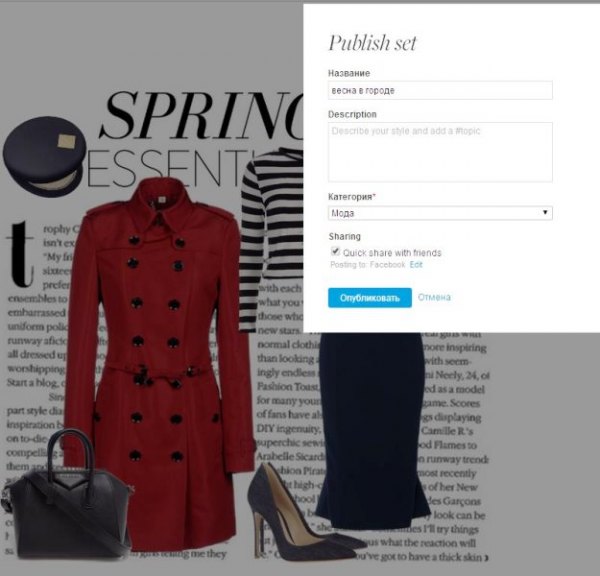This screenshot has width=600, height=576.
Task: Toggle the Quick share with friends checkbox
Action: point(335,251)
